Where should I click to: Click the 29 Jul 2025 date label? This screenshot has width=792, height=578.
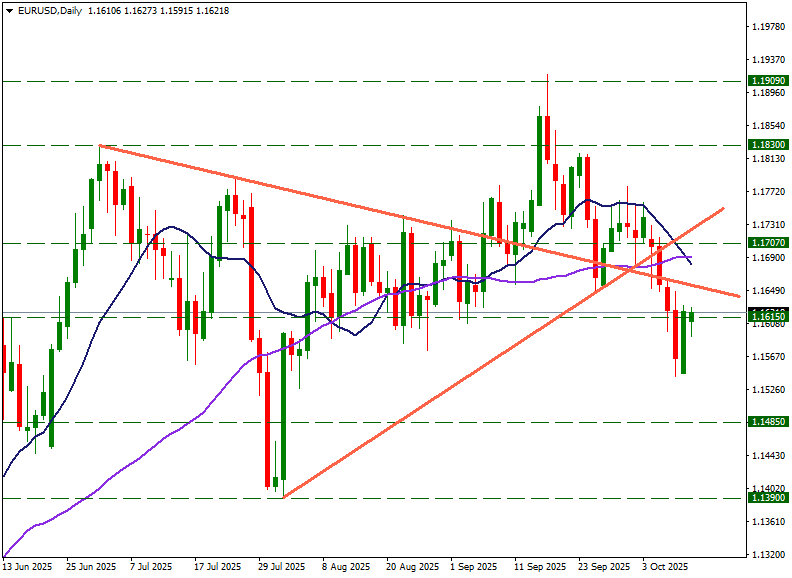click(282, 567)
